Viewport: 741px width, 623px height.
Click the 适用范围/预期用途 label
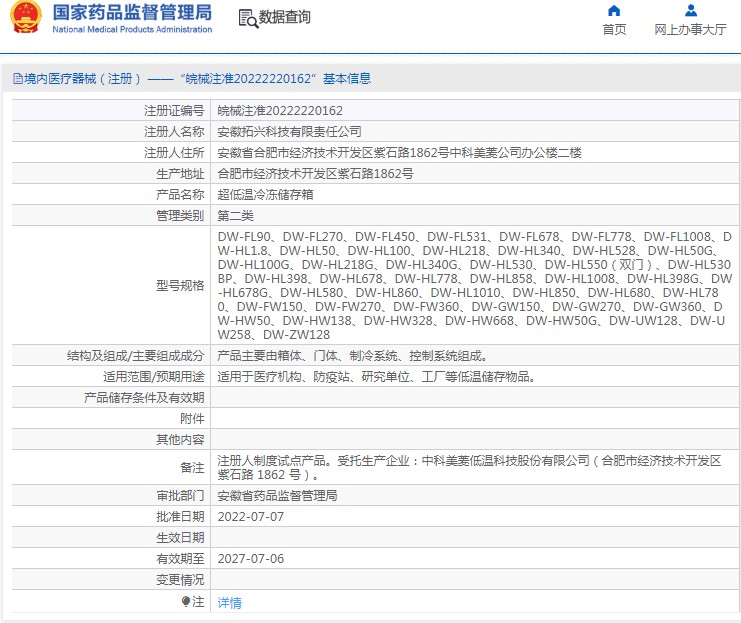click(154, 377)
